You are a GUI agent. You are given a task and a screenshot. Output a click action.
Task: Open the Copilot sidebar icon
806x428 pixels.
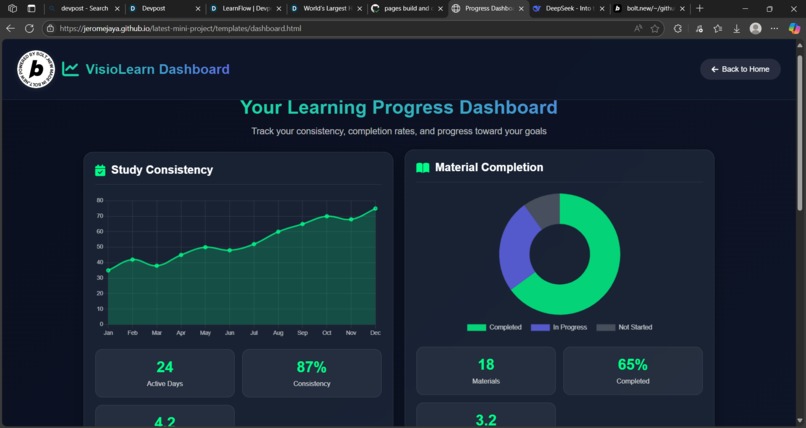pyautogui.click(x=794, y=28)
